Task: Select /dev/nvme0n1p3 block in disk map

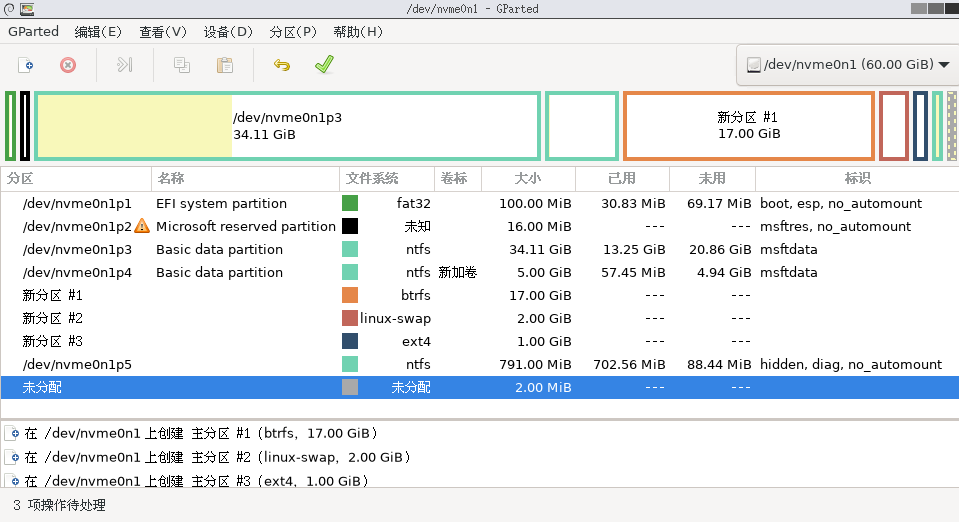Action: [x=287, y=126]
